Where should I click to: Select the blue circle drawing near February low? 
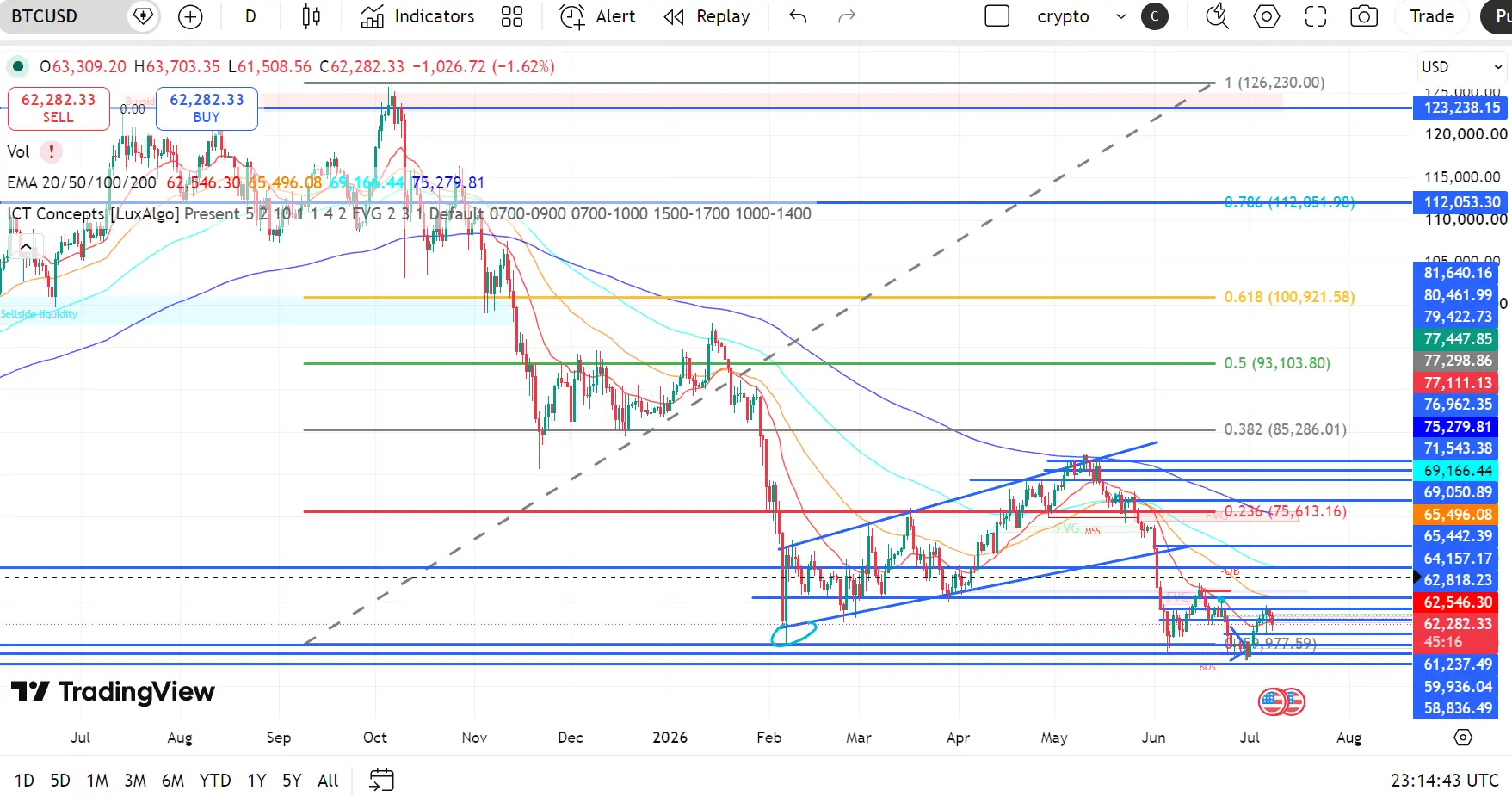(x=793, y=634)
